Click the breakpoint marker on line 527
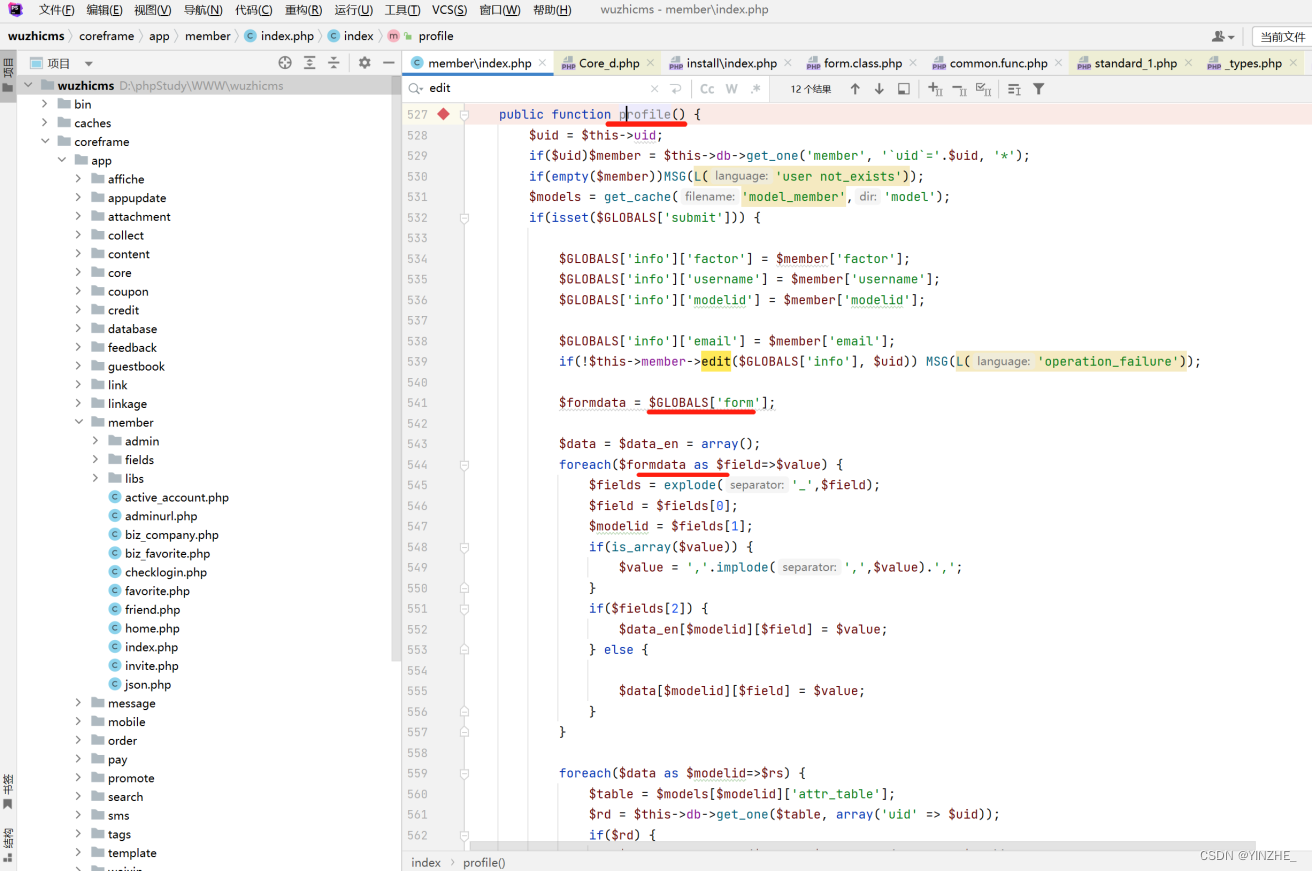Image resolution: width=1312 pixels, height=871 pixels. [444, 114]
